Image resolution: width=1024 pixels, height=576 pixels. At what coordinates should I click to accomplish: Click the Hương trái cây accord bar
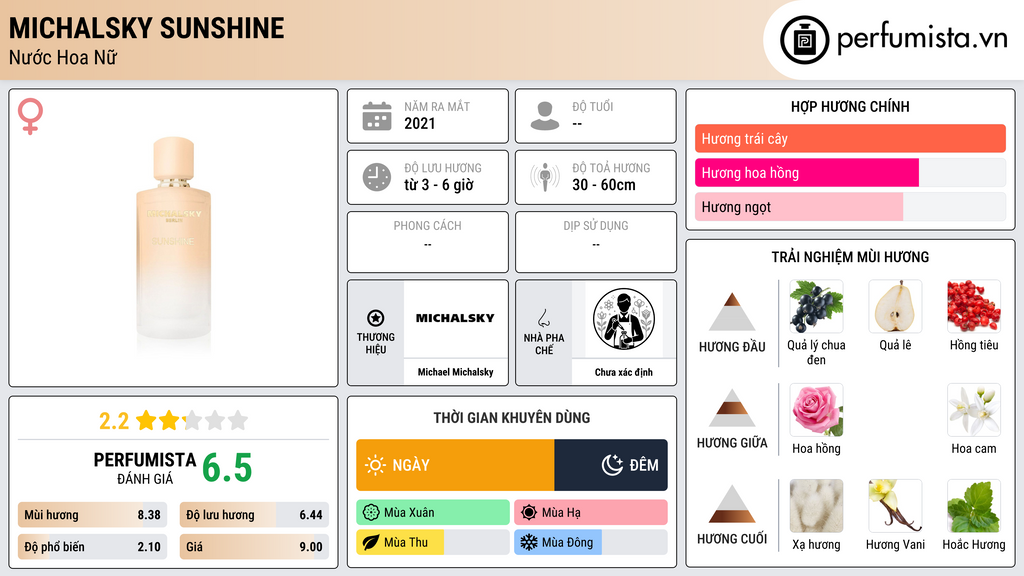pyautogui.click(x=850, y=138)
